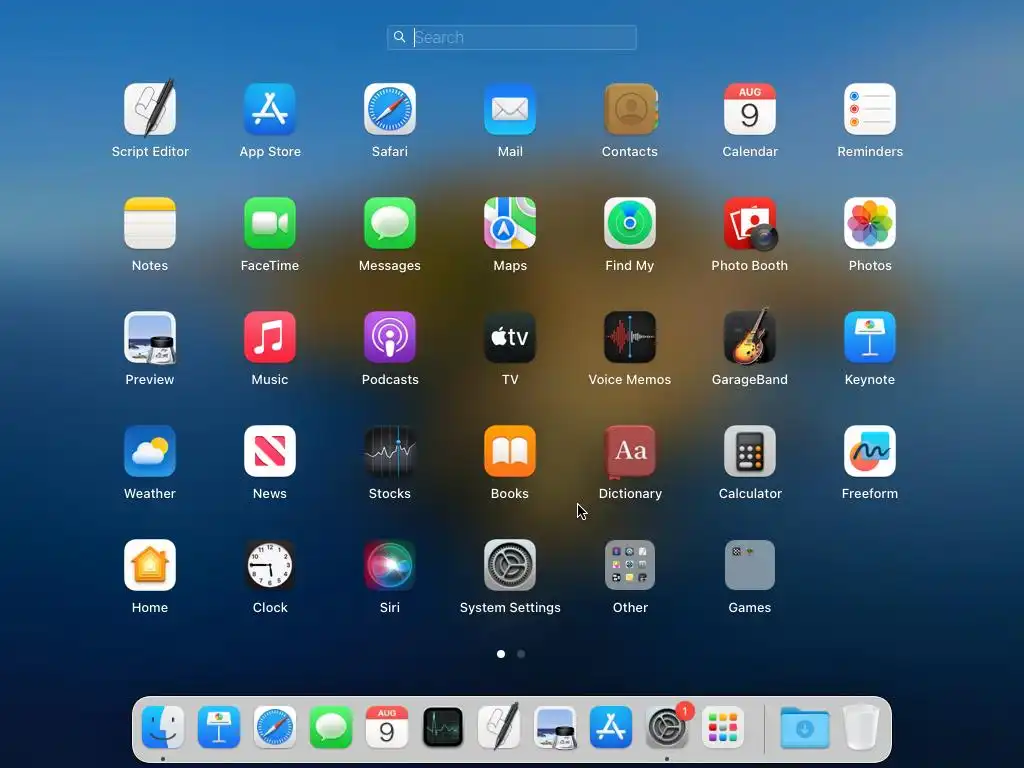Launch Siri
The image size is (1024, 768).
(x=390, y=565)
